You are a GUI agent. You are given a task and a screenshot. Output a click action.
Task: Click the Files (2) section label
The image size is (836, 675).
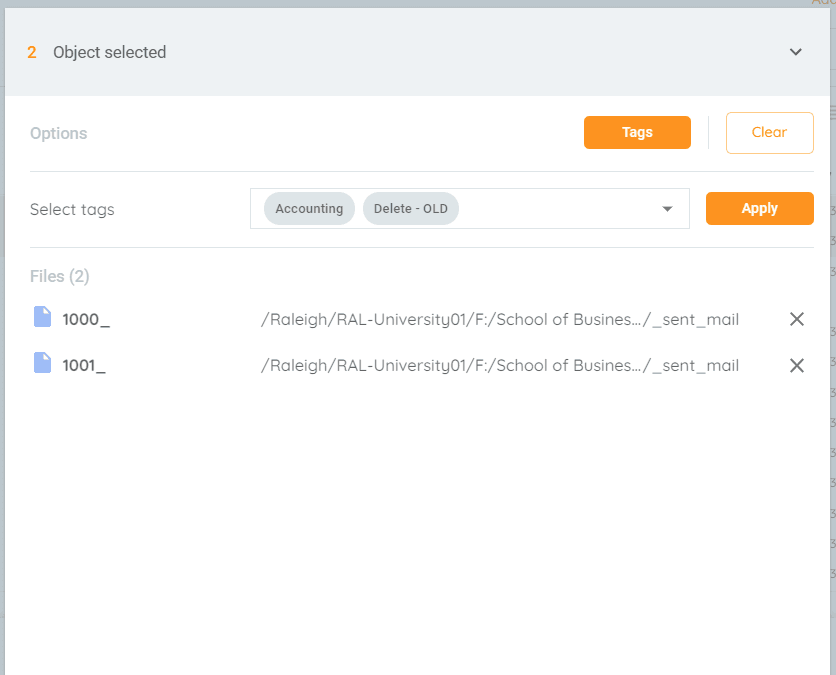[x=60, y=276]
